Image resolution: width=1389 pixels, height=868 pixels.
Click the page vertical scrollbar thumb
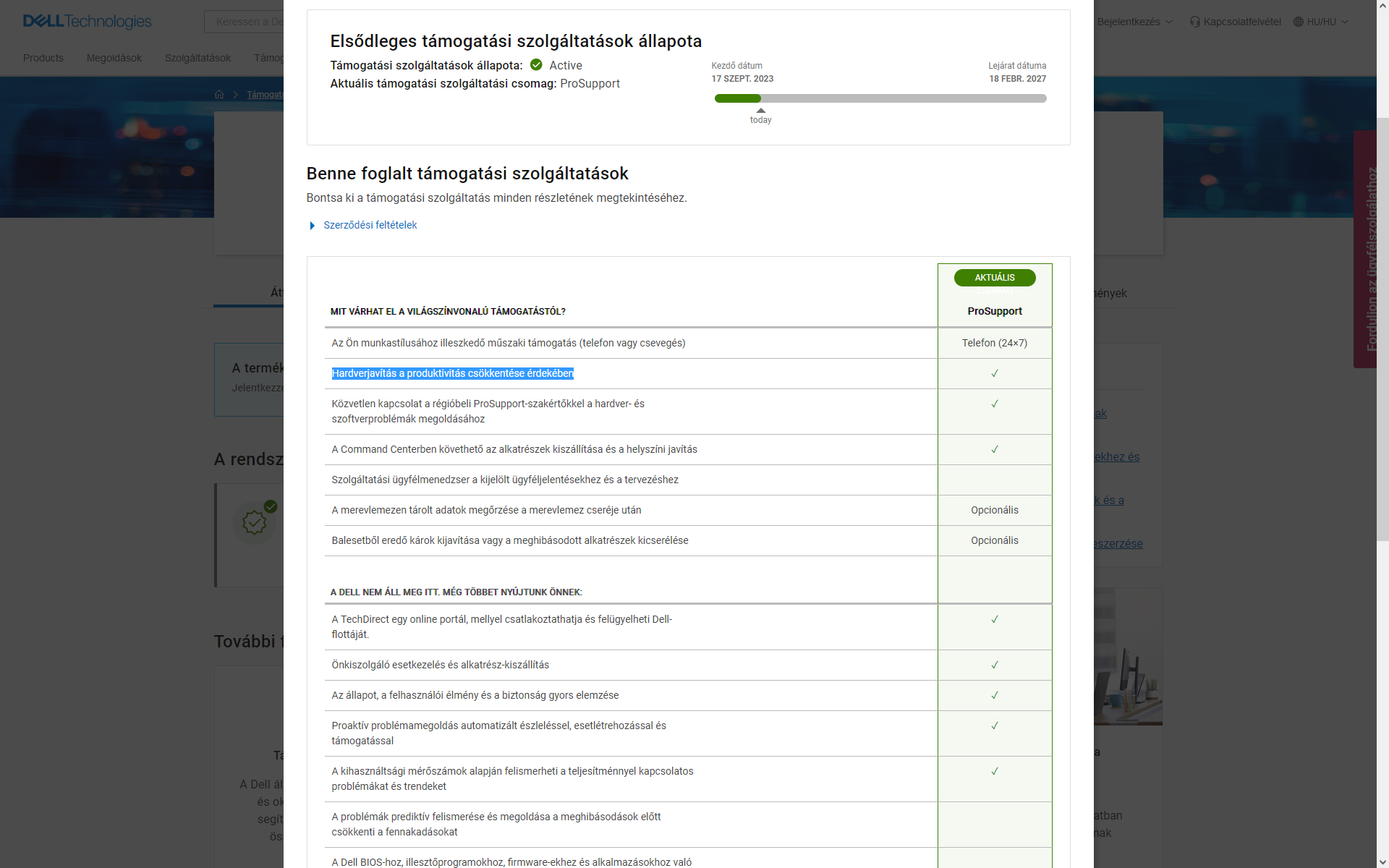1382,329
